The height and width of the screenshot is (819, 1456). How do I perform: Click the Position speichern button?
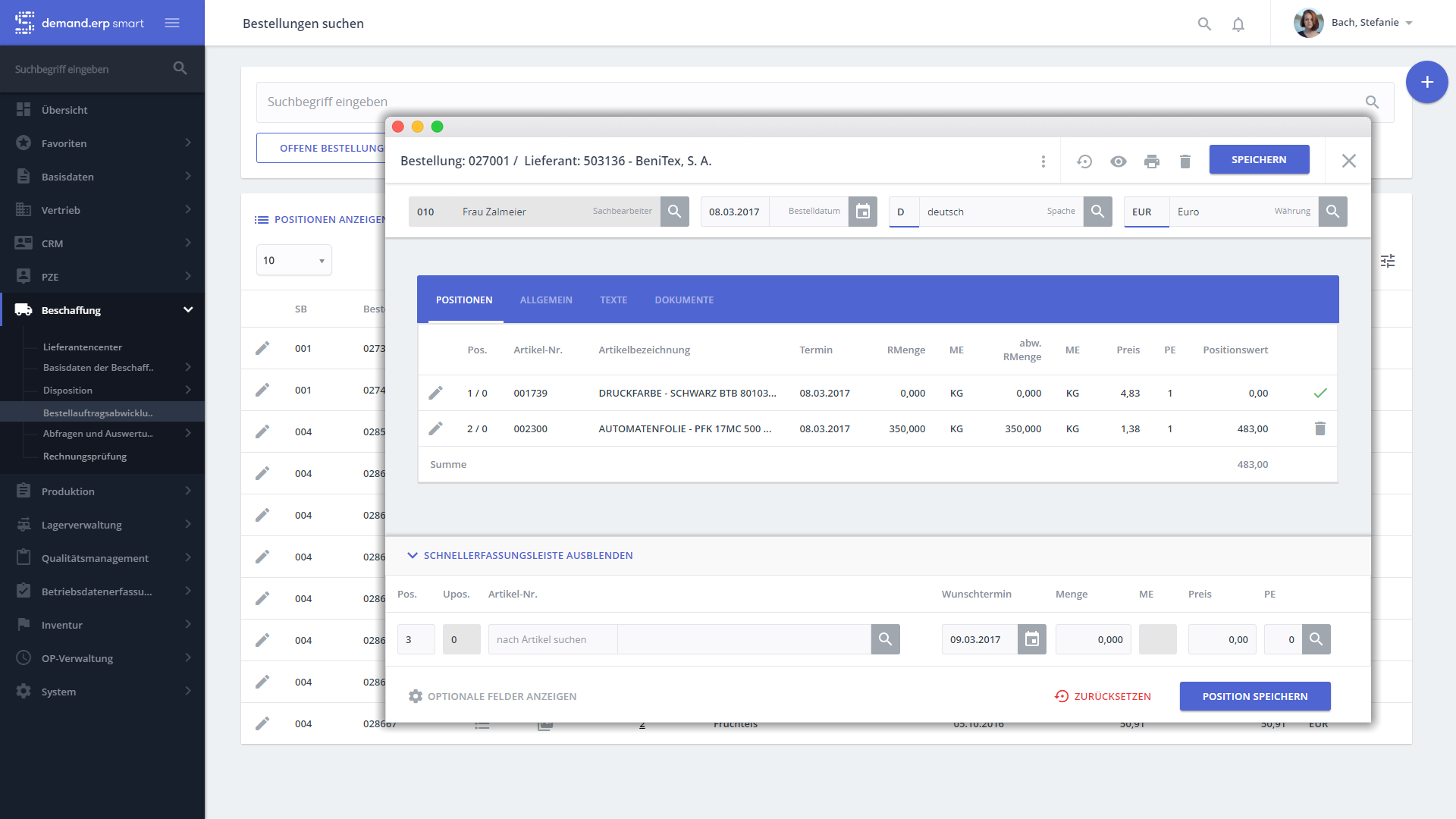(x=1254, y=696)
